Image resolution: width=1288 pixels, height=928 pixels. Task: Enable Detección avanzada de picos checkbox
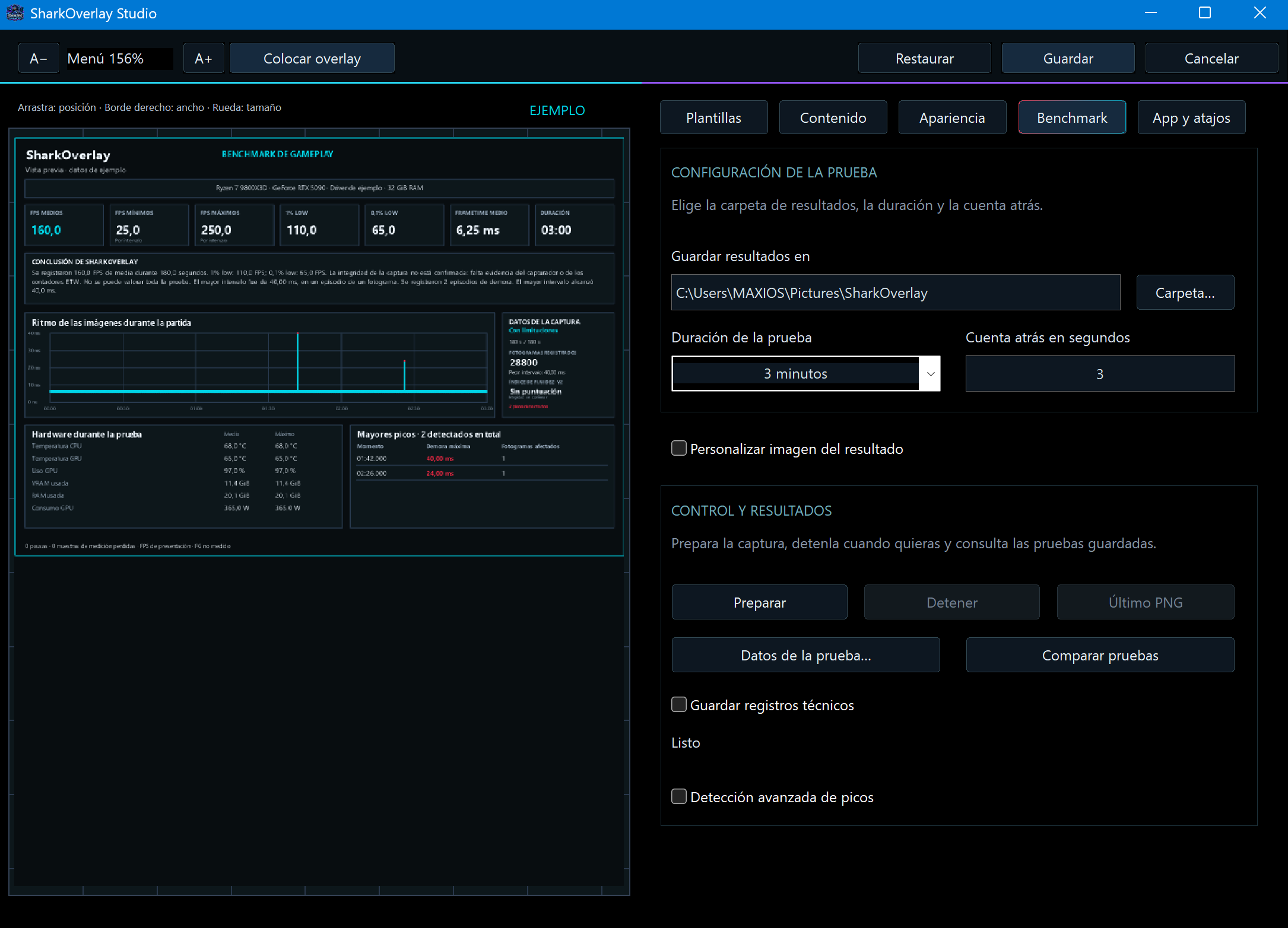click(x=679, y=797)
